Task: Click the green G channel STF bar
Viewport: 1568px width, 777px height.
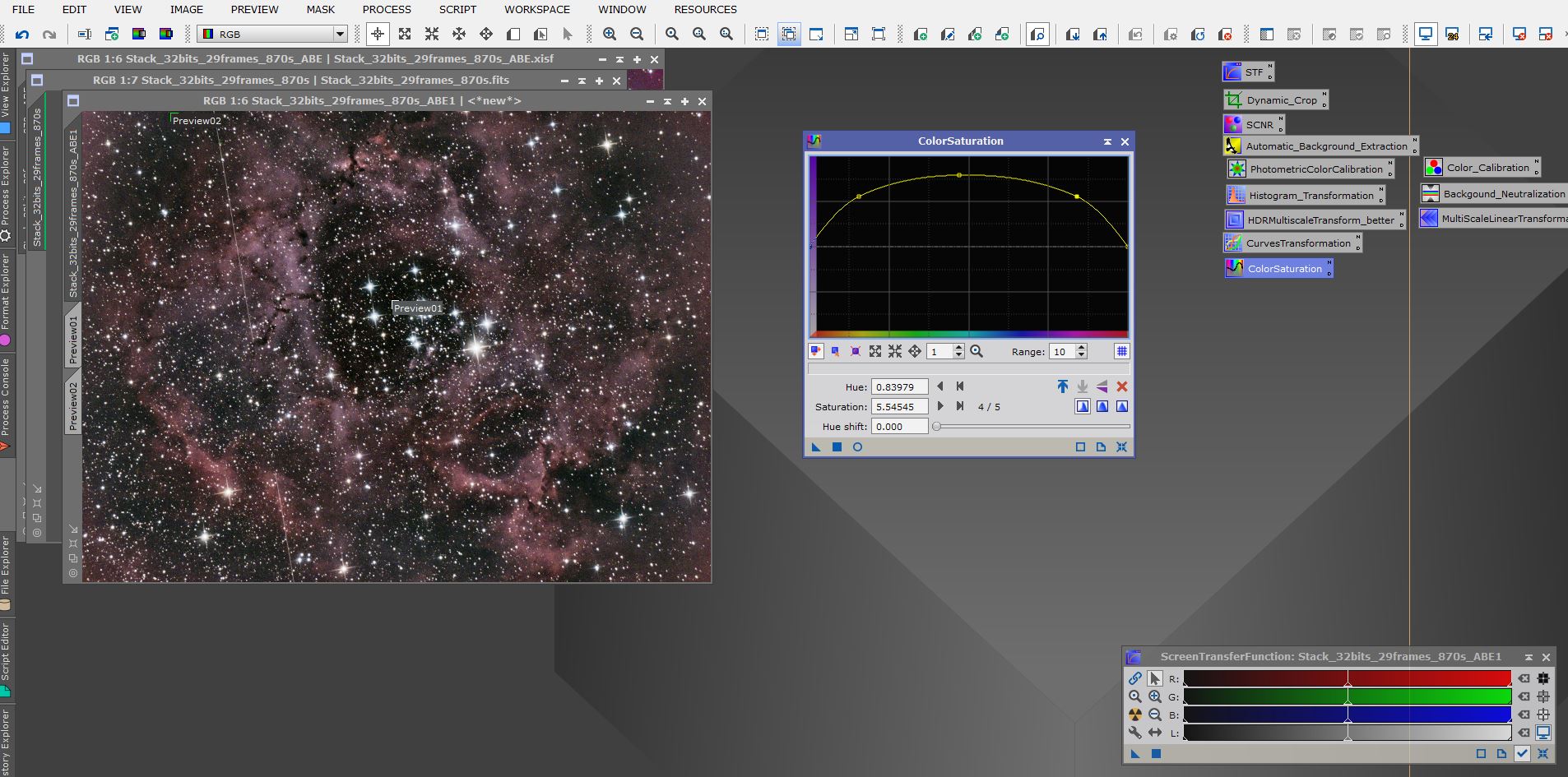Action: [x=1348, y=696]
